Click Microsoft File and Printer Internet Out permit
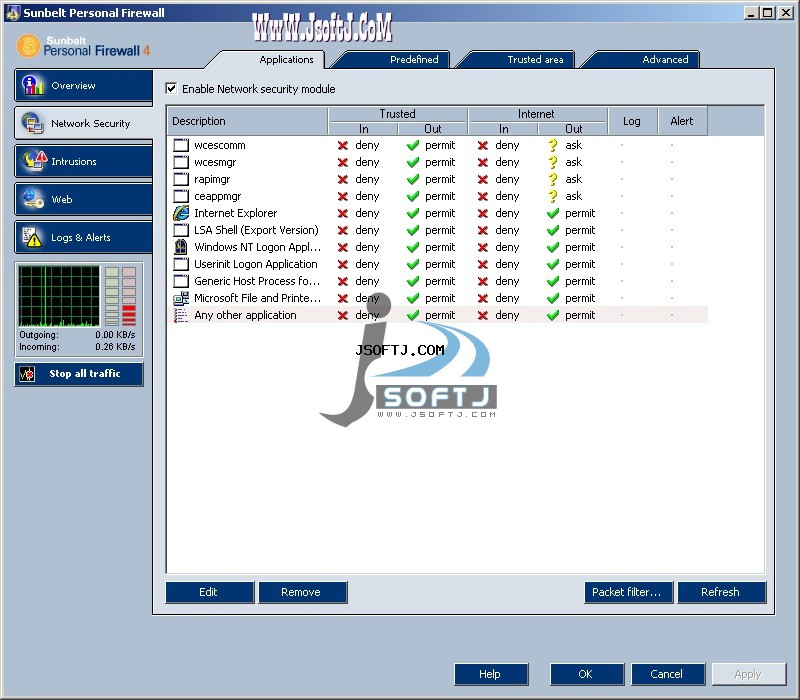Screen dimensions: 800x700 point(580,298)
